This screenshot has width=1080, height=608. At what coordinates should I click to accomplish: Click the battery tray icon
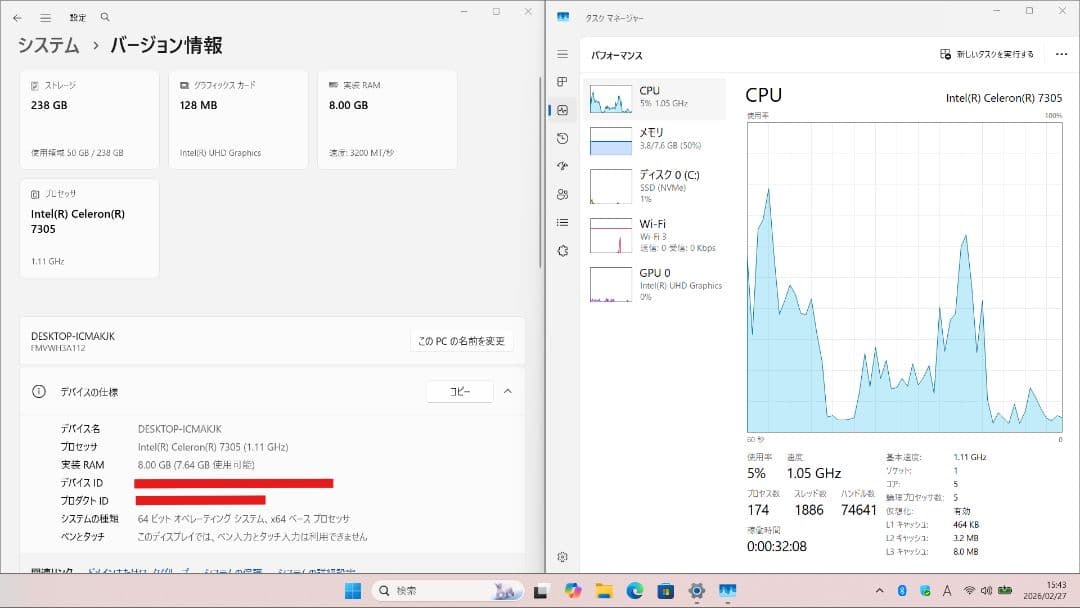click(1005, 591)
